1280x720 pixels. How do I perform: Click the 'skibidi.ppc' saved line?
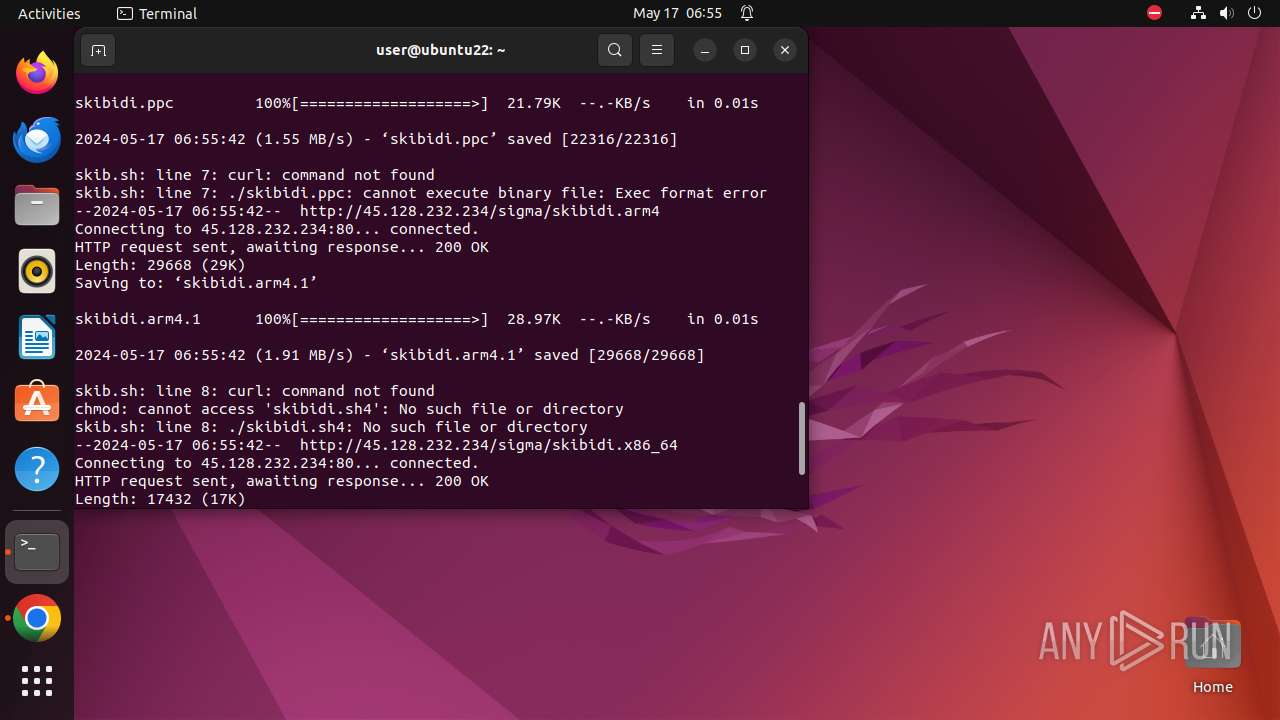[x=376, y=139]
